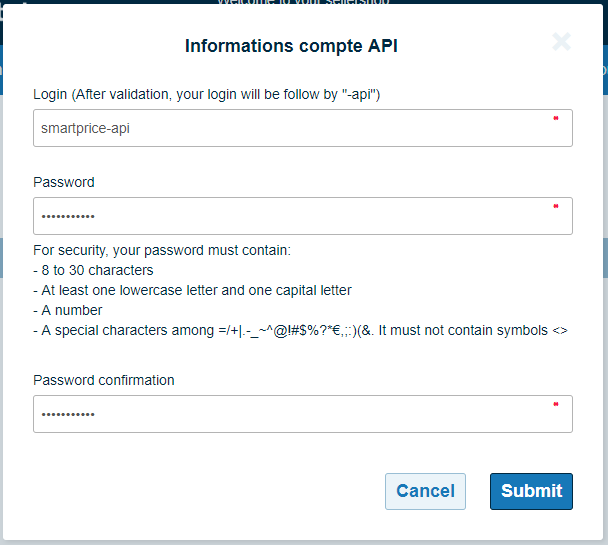Click the Login label text

[206, 94]
